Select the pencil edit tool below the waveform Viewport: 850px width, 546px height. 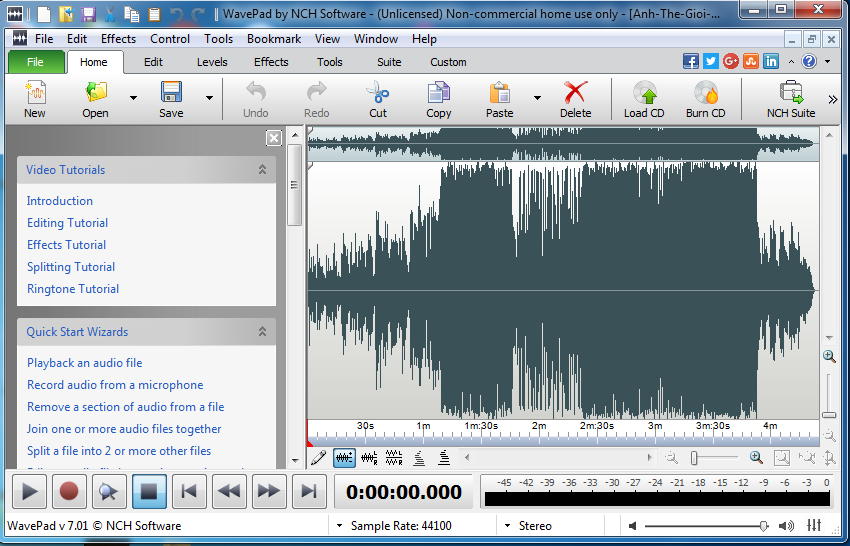318,458
